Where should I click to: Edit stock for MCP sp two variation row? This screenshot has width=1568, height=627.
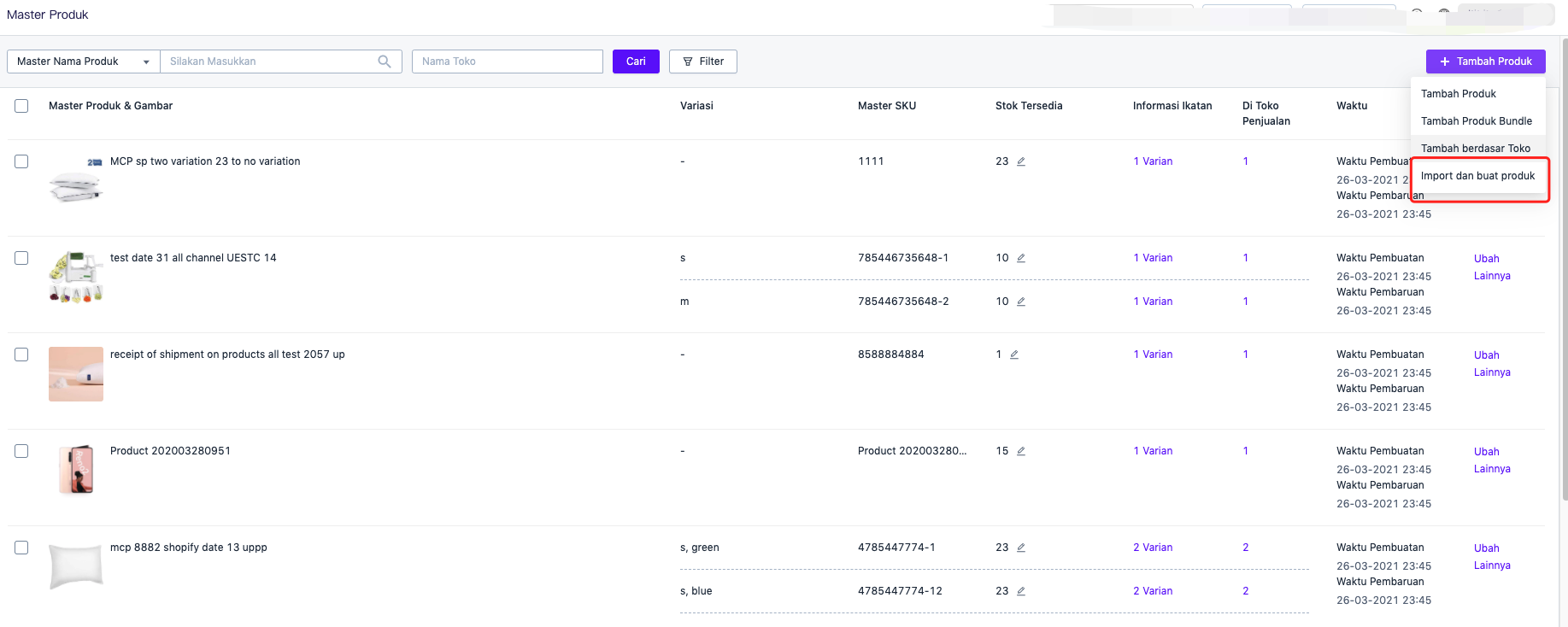(1021, 161)
